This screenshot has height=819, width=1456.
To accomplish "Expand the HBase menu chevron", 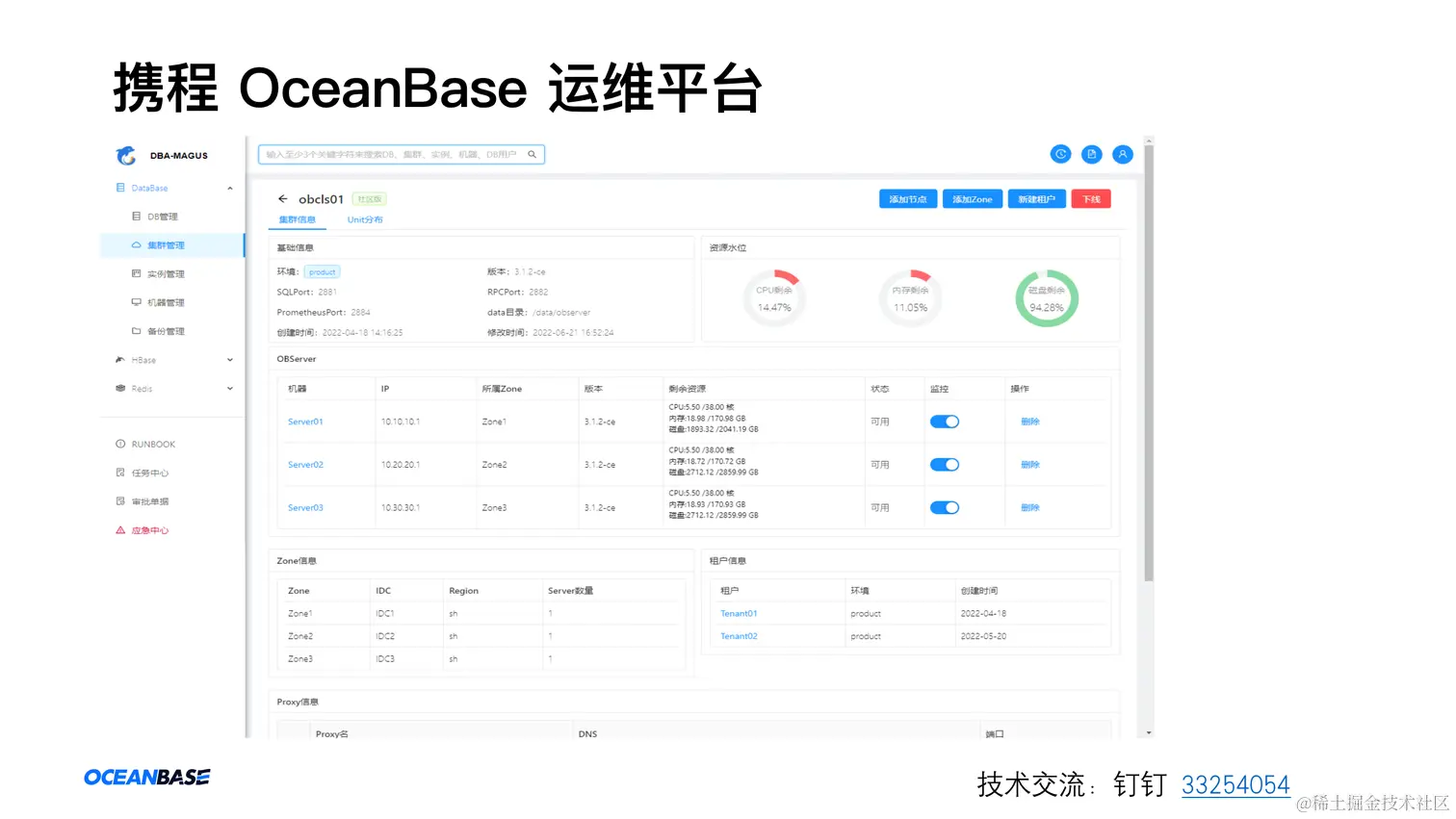I will pyautogui.click(x=230, y=360).
